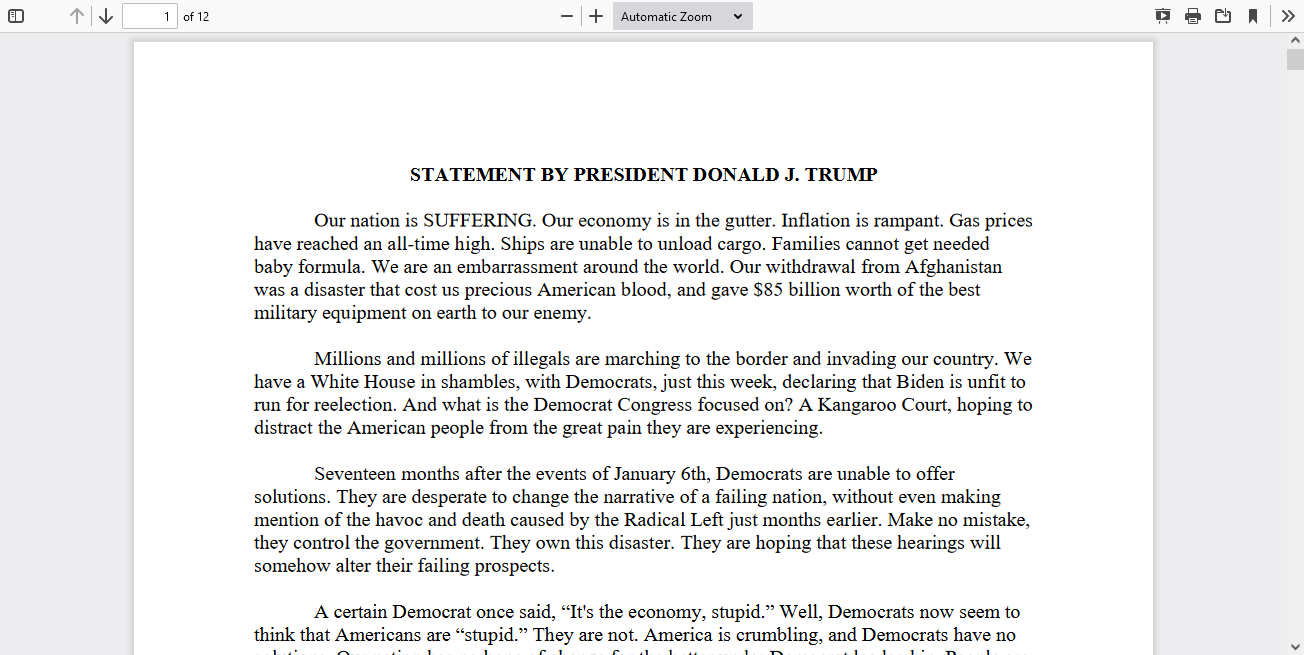
Task: Go to previous page arrow
Action: click(x=77, y=16)
